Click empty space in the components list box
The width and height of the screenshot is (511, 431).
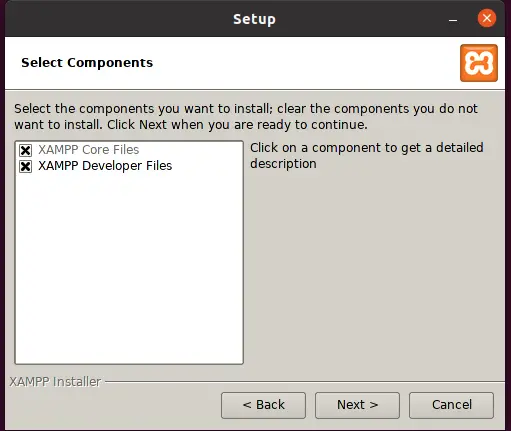pos(129,267)
